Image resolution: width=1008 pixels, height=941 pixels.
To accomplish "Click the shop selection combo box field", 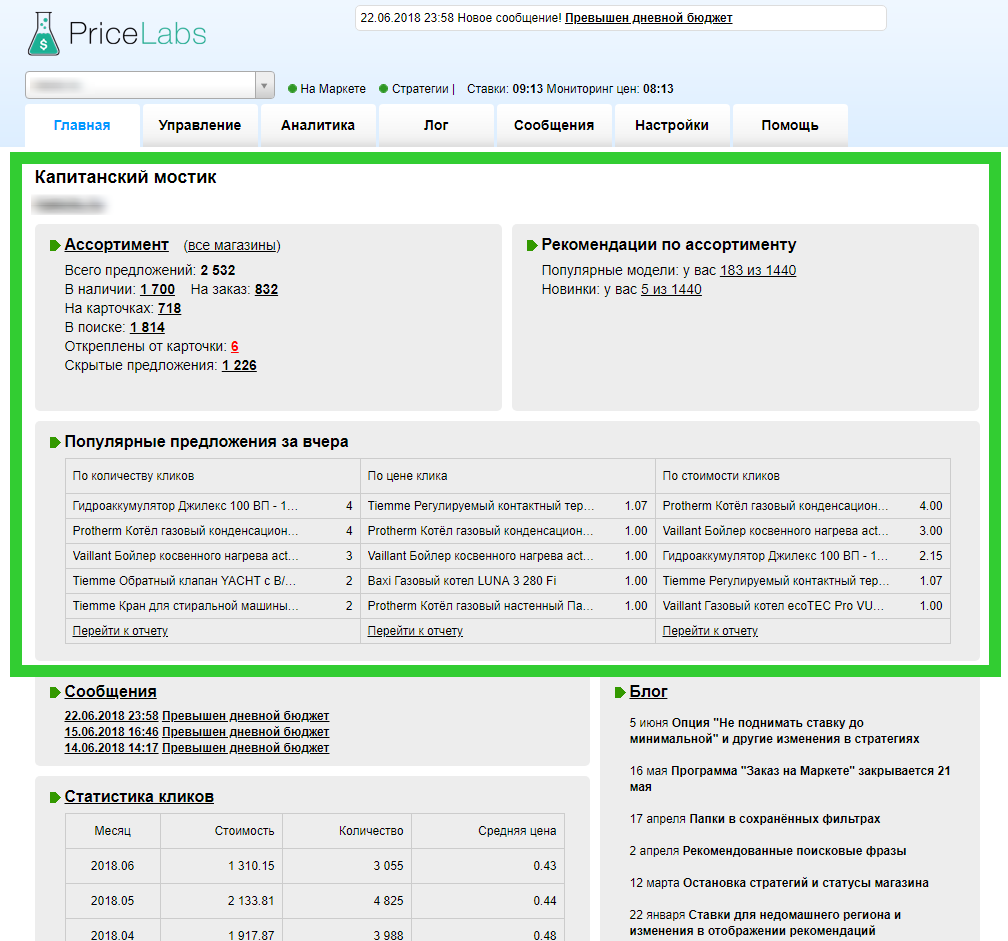I will coord(140,86).
